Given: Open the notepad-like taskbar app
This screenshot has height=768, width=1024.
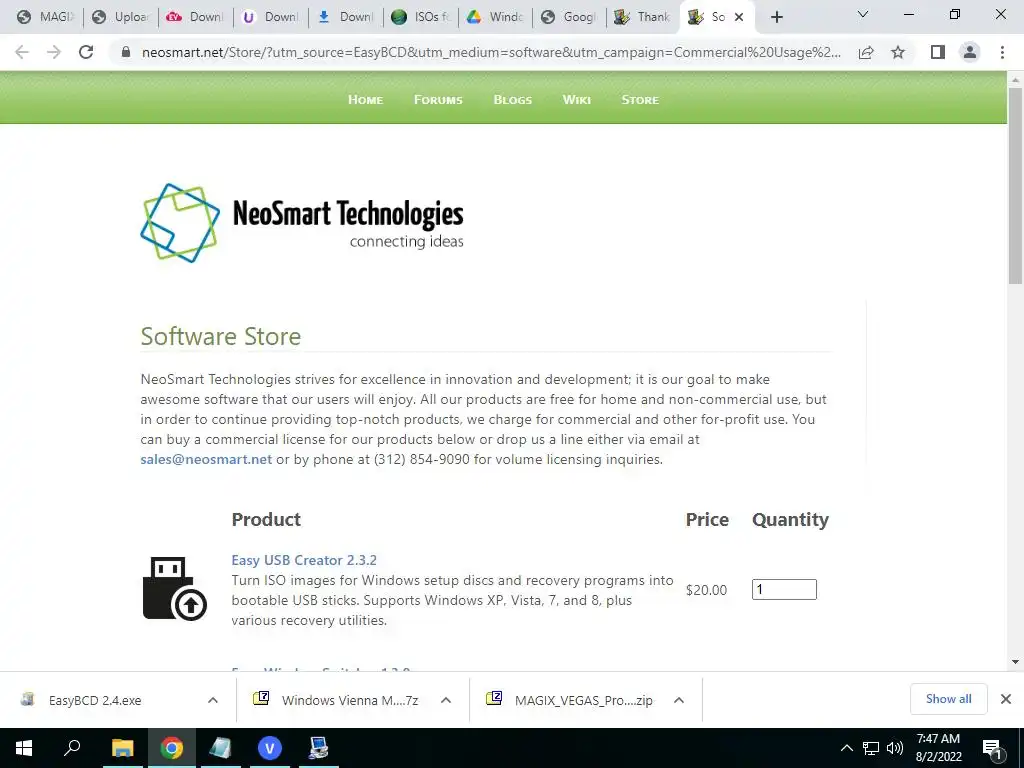Looking at the screenshot, I should click(220, 748).
